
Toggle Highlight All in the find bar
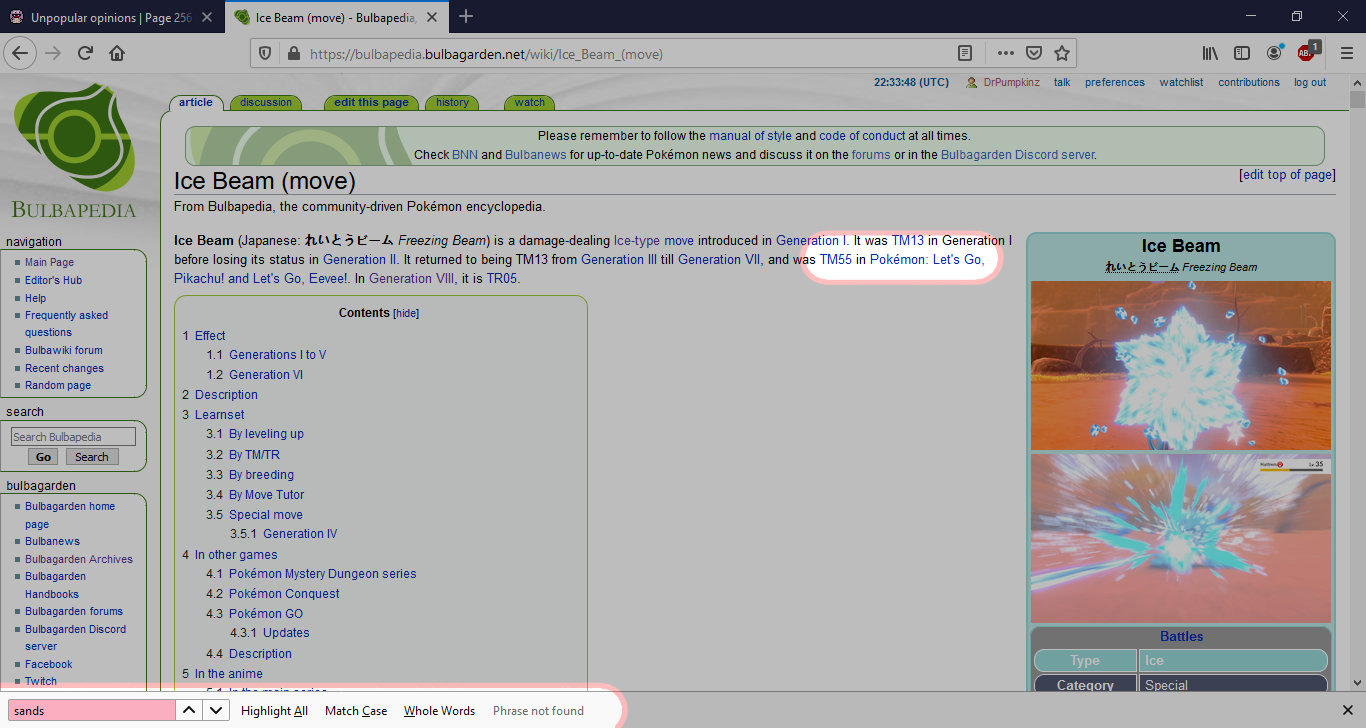point(274,711)
